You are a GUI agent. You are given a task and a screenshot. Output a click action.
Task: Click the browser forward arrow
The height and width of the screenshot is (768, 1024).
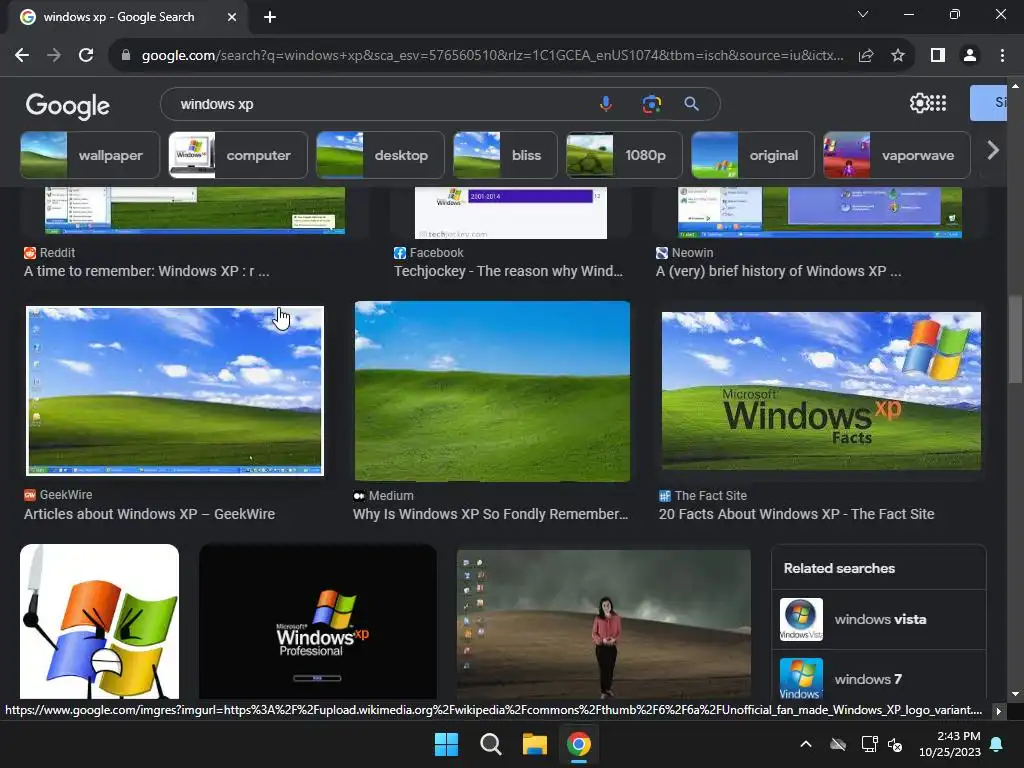pyautogui.click(x=54, y=56)
